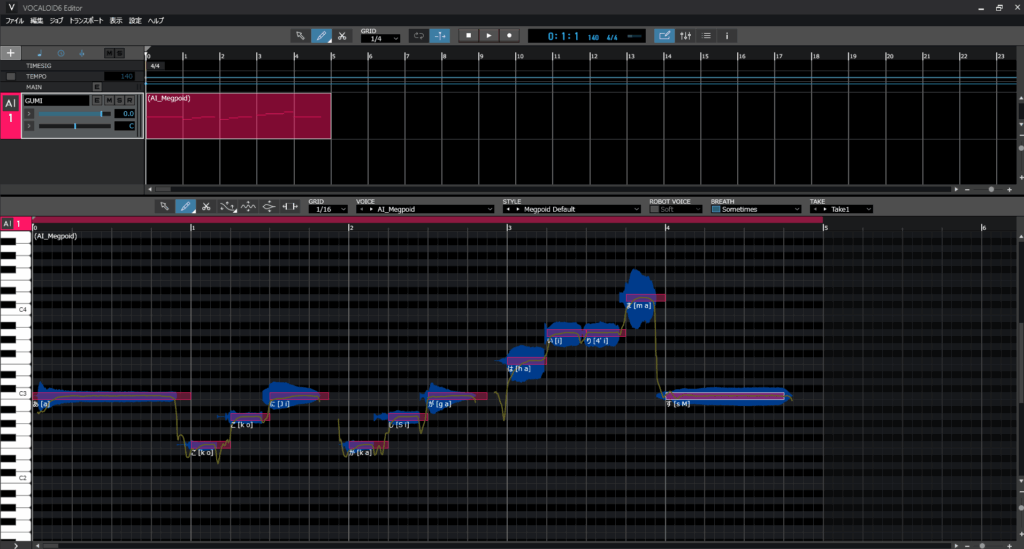Switch to previous style with STYLE left arrow
1024x549 pixels.
508,210
